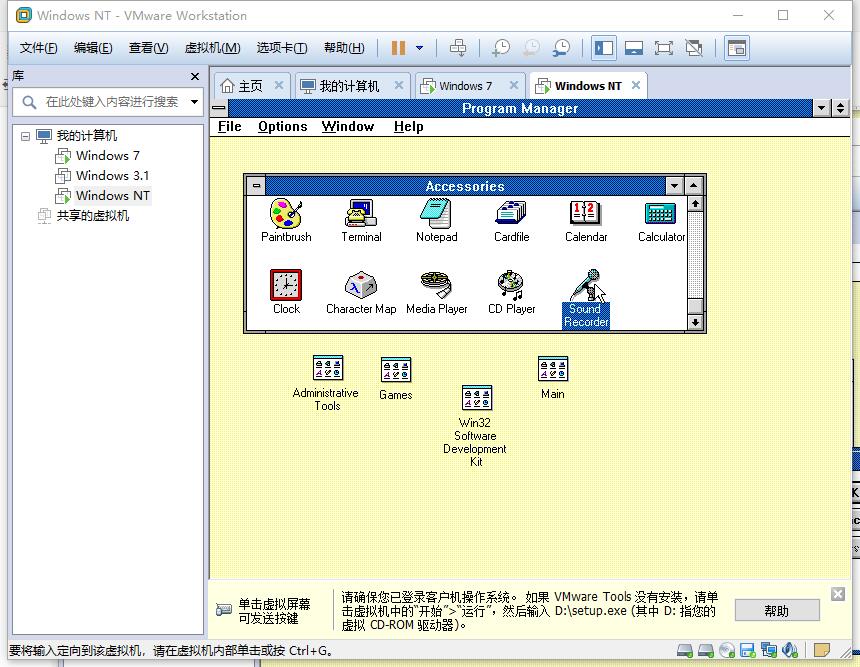Select Windows 3.1 in library tree

(112, 176)
